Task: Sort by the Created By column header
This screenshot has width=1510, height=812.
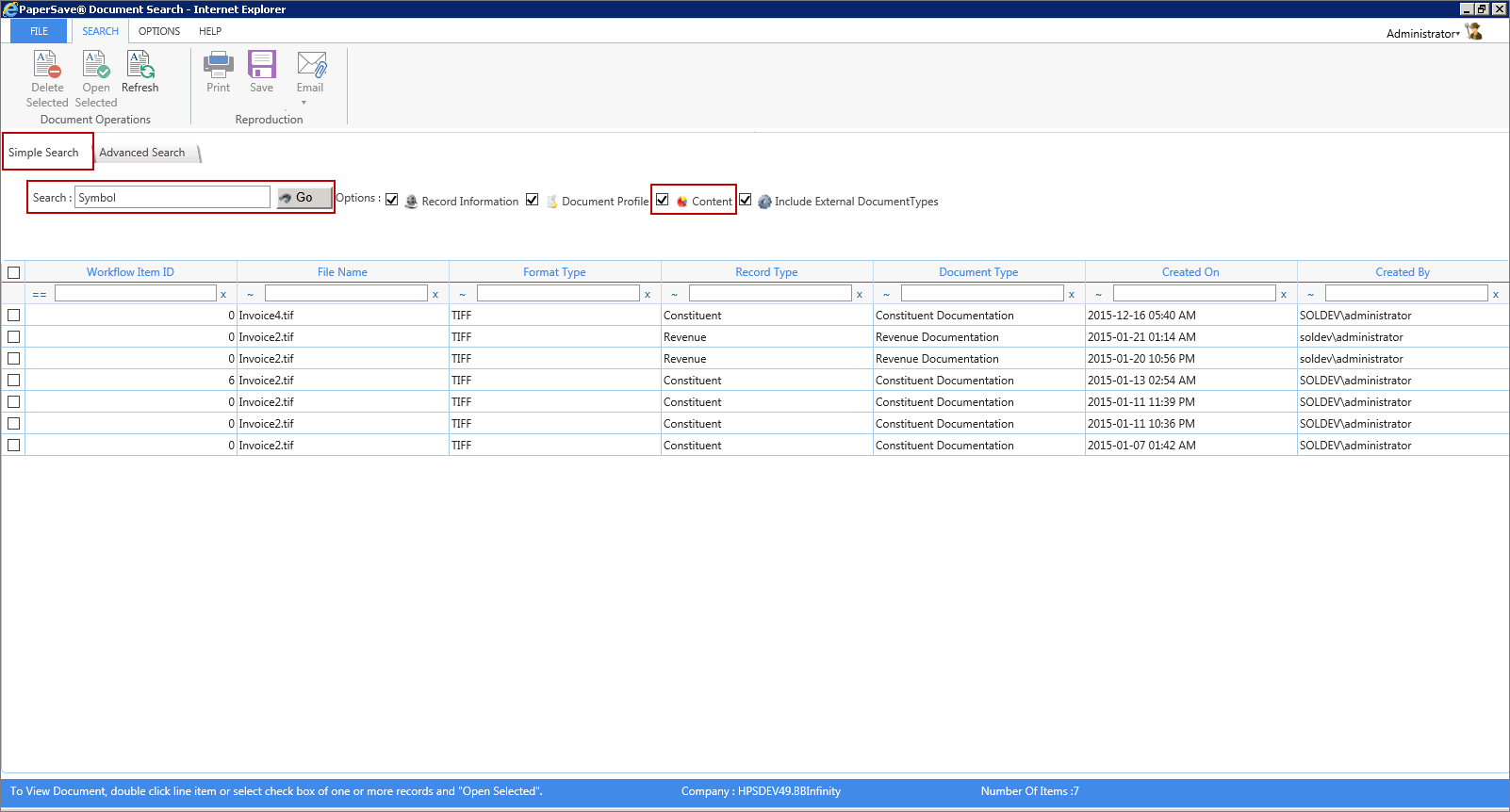Action: (1403, 272)
